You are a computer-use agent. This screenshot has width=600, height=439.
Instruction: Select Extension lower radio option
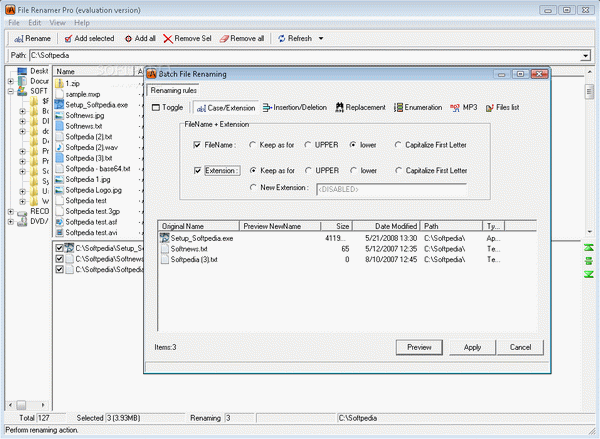(353, 171)
